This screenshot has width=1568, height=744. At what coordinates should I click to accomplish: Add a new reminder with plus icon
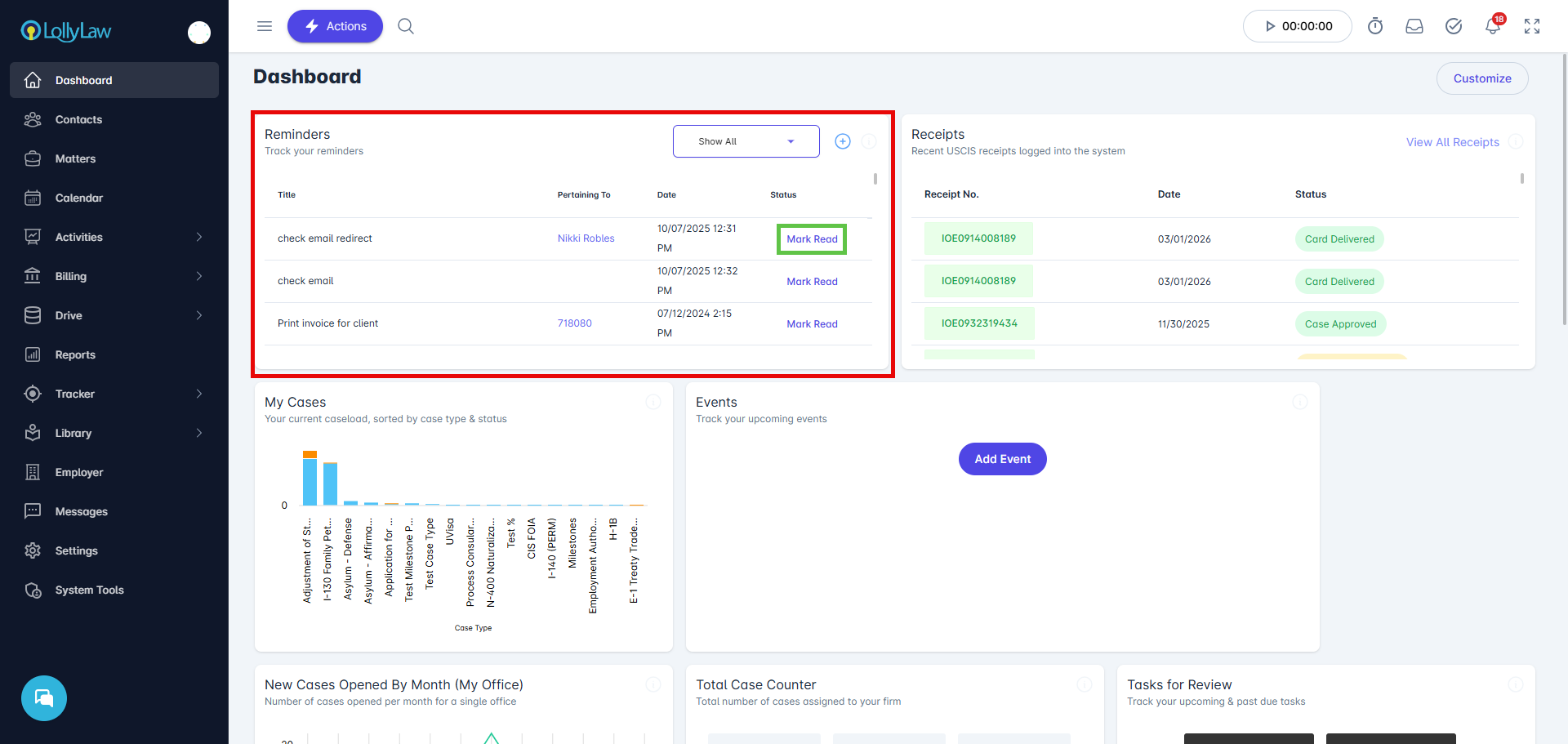pos(843,141)
